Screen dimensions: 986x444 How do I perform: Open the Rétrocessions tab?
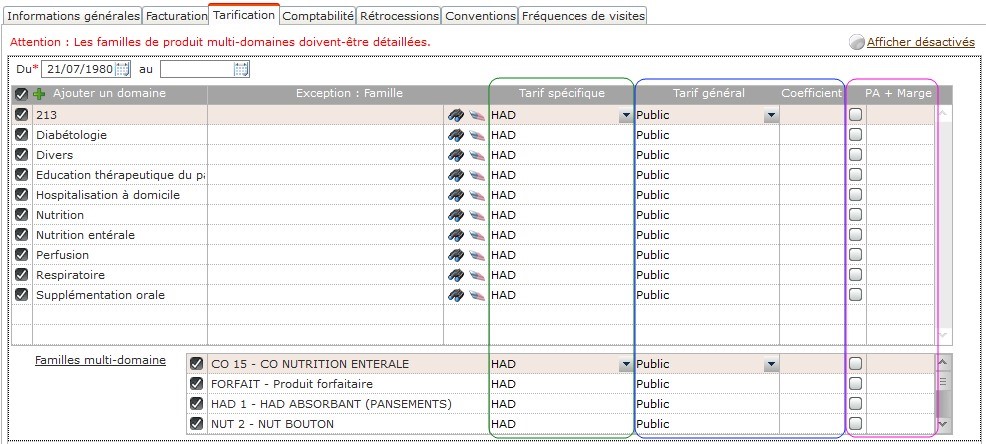[x=399, y=16]
